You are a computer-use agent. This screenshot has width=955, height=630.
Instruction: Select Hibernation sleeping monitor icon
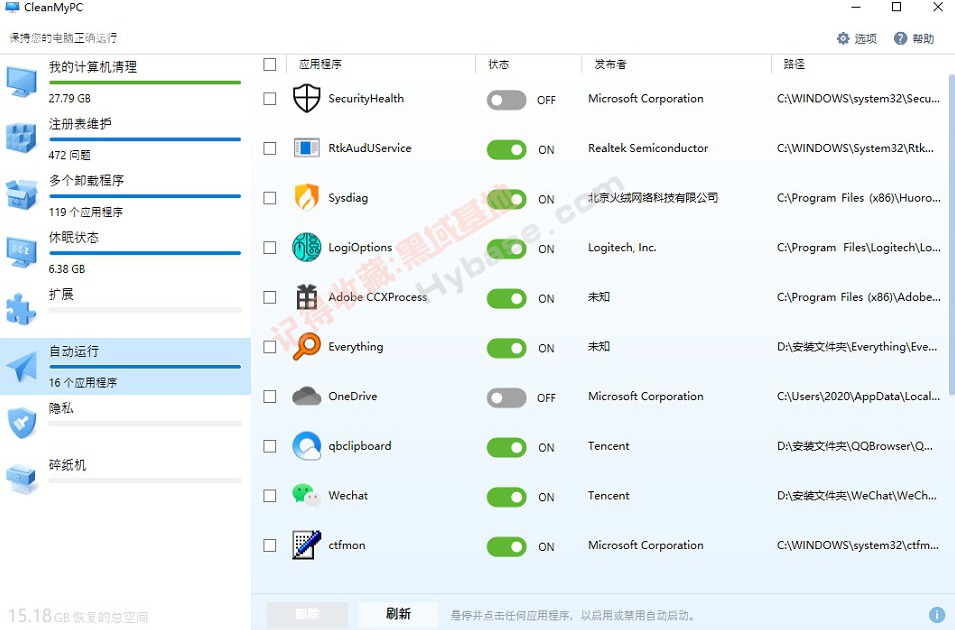(21, 252)
